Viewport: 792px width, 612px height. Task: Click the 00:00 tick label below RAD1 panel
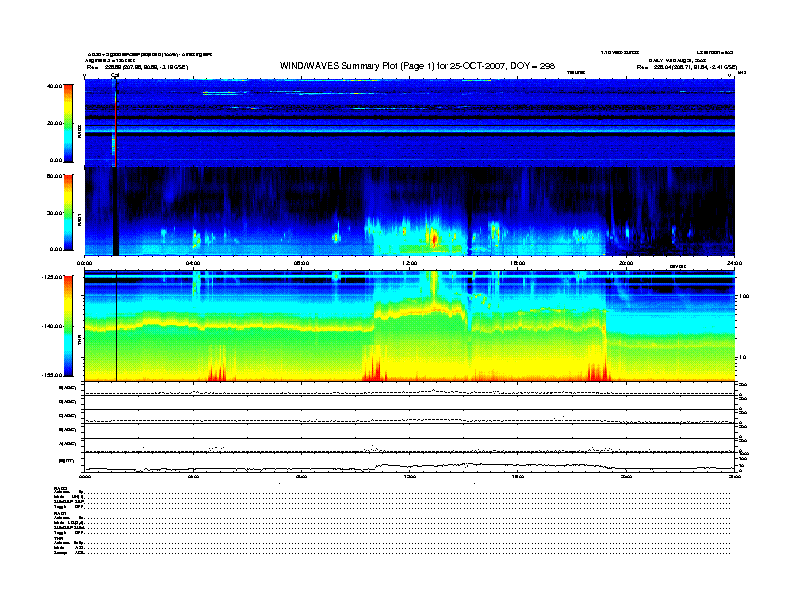click(x=84, y=263)
